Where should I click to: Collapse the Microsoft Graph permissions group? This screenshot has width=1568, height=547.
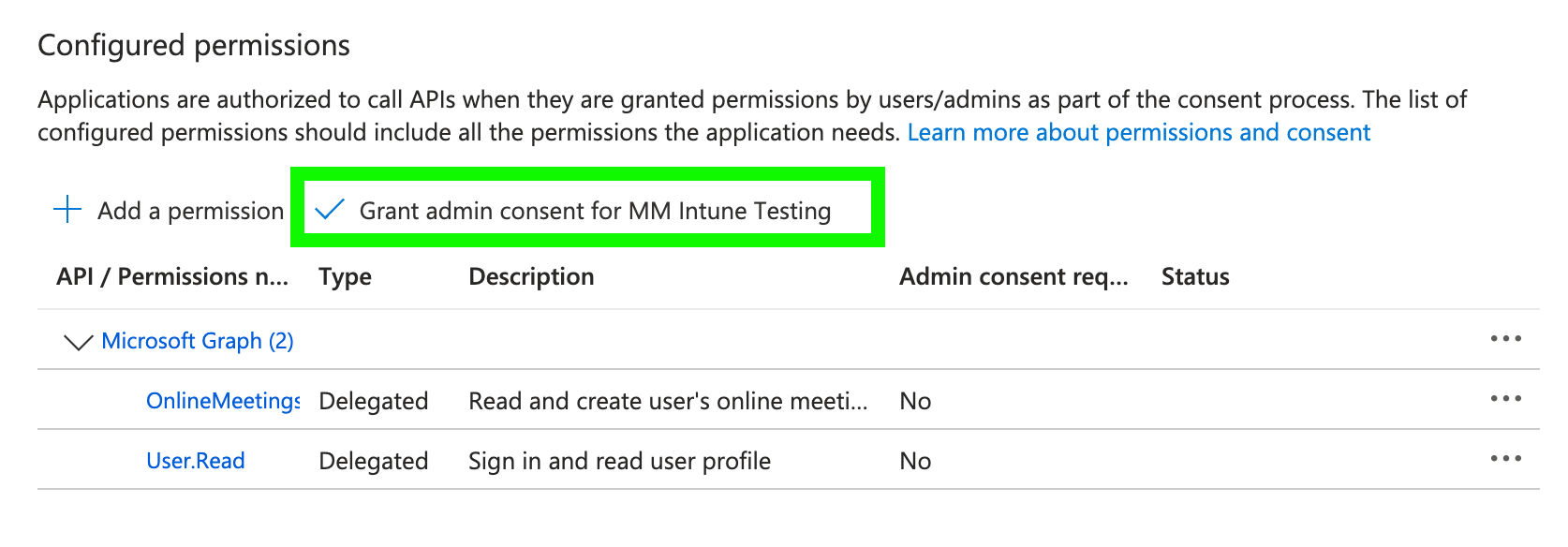tap(79, 340)
